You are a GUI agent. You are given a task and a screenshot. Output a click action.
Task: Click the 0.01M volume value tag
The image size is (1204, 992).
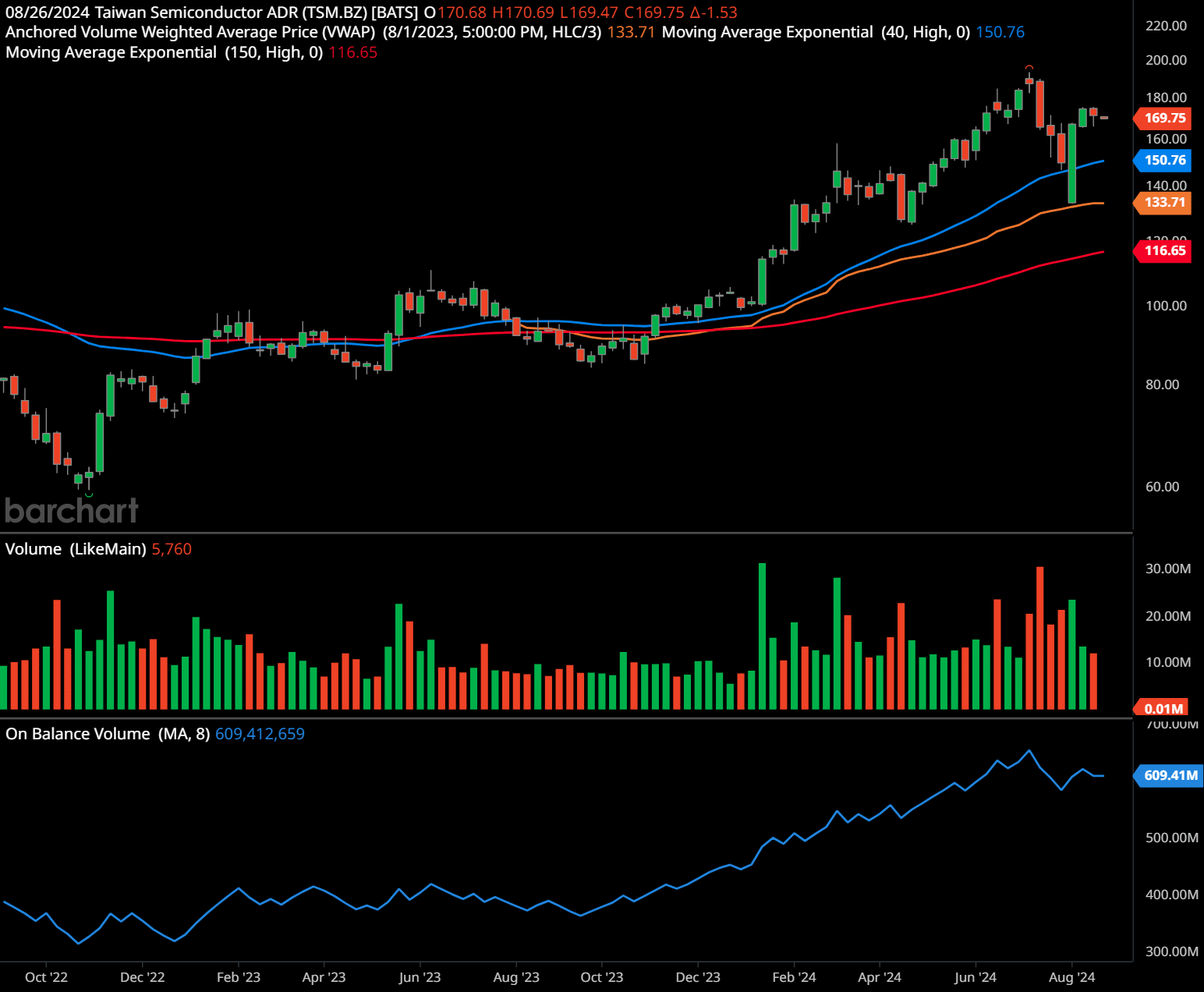[1162, 708]
